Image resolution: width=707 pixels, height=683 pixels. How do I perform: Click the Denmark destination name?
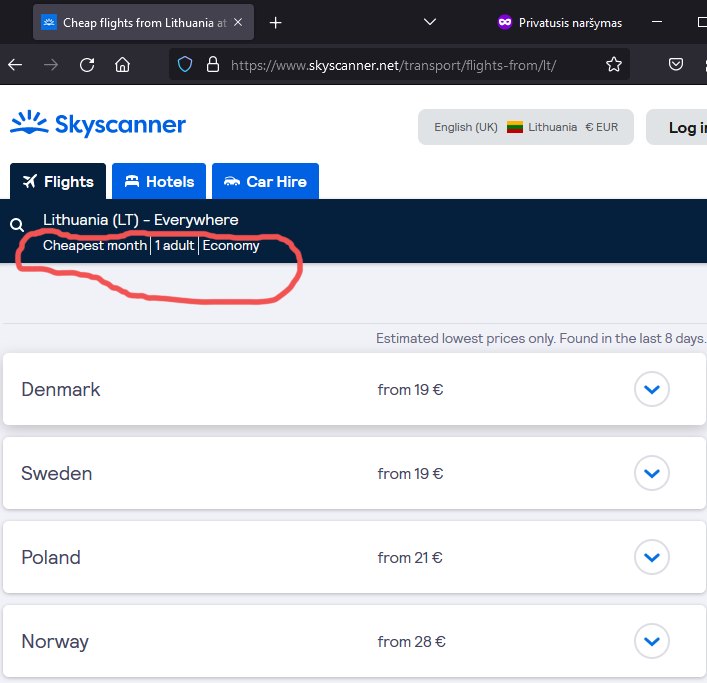pos(61,390)
